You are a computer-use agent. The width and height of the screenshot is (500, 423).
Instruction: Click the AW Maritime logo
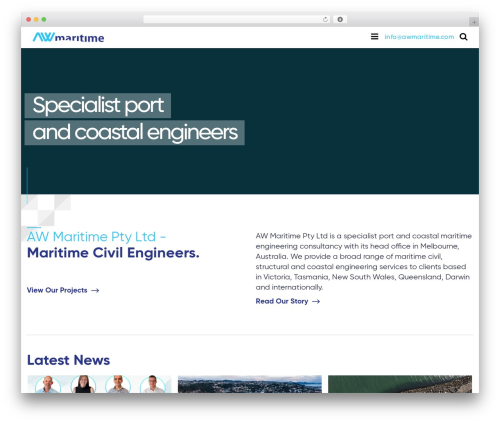pos(68,37)
